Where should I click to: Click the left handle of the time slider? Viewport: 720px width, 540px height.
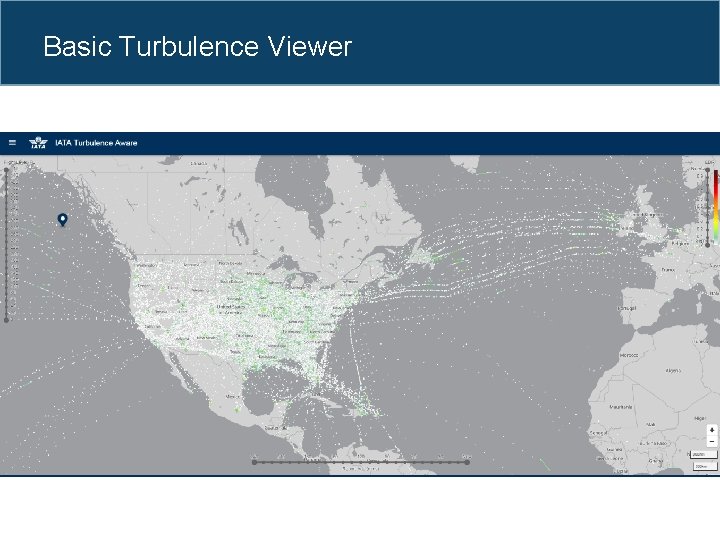tap(254, 462)
